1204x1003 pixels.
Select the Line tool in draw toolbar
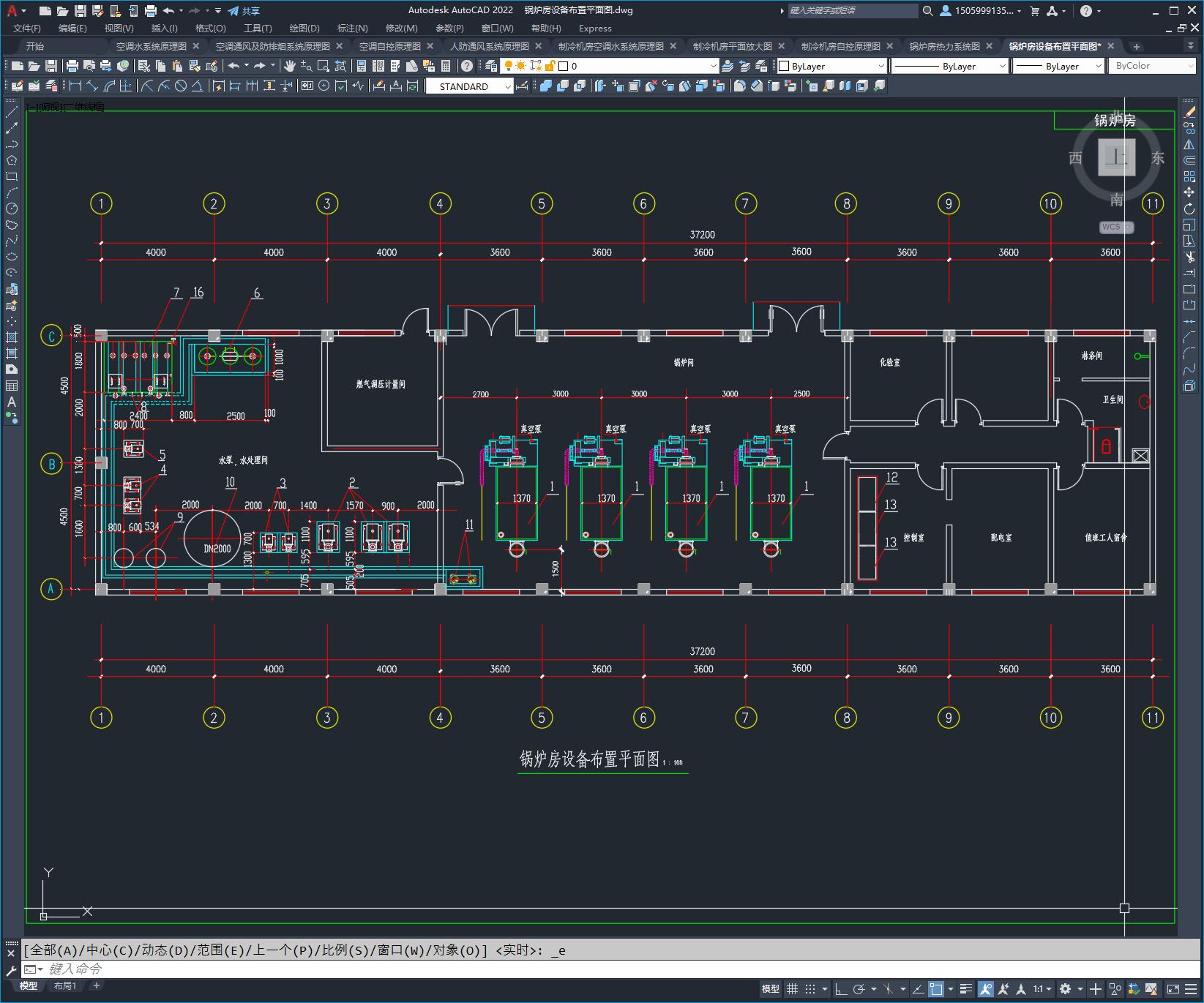click(x=12, y=112)
